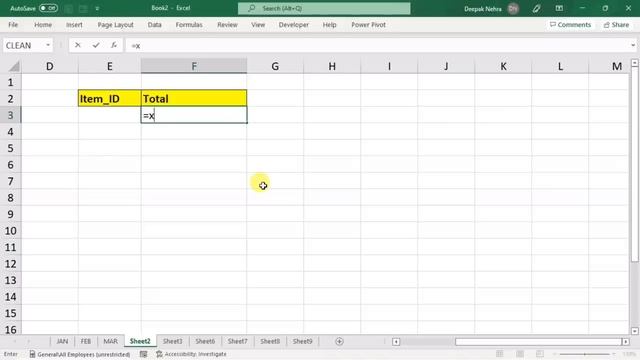The width and height of the screenshot is (640, 360).
Task: Click the Select All corner triangle
Action: pyautogui.click(x=14, y=66)
